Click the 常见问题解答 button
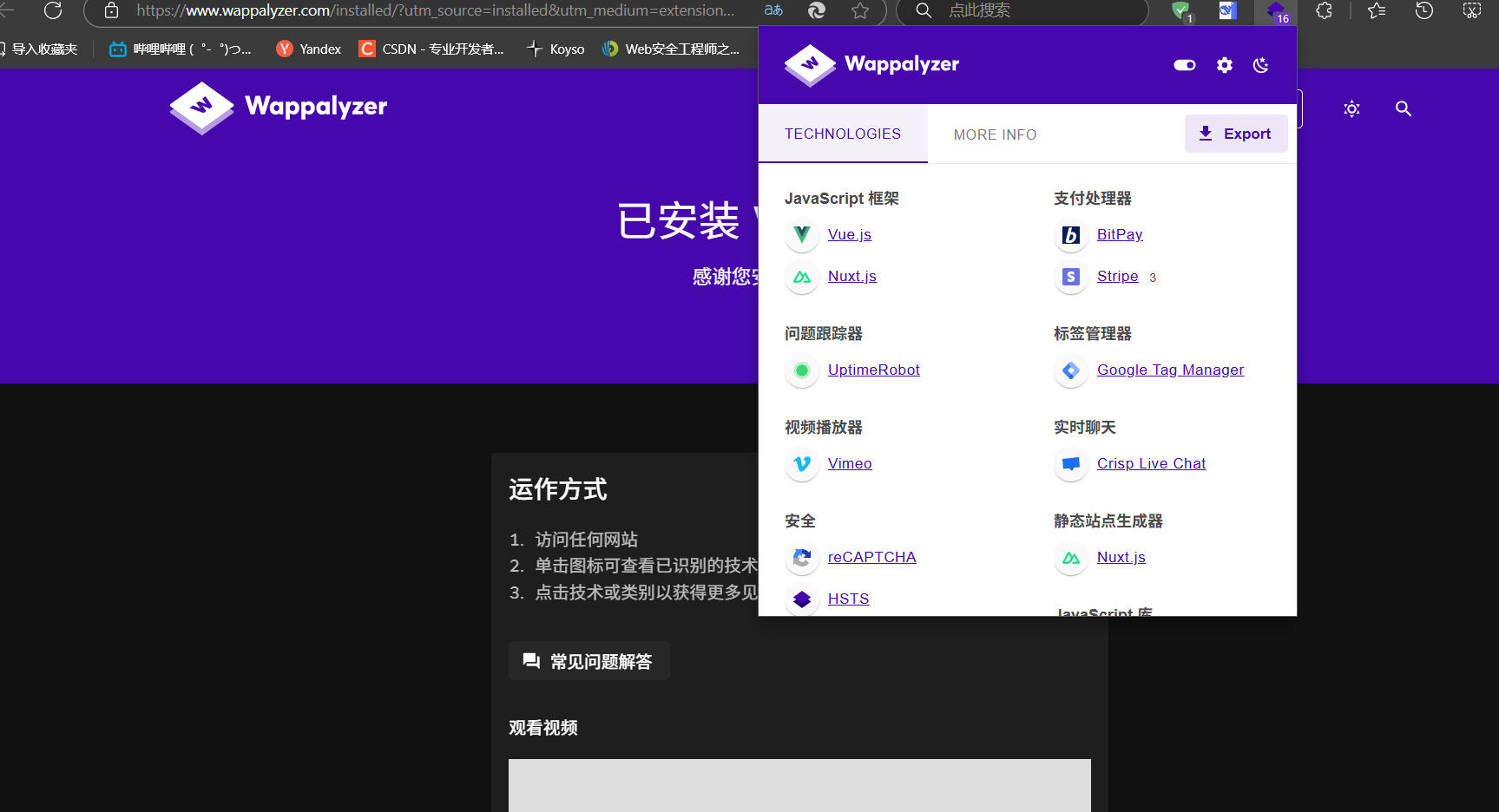Image resolution: width=1499 pixels, height=812 pixels. [x=588, y=661]
